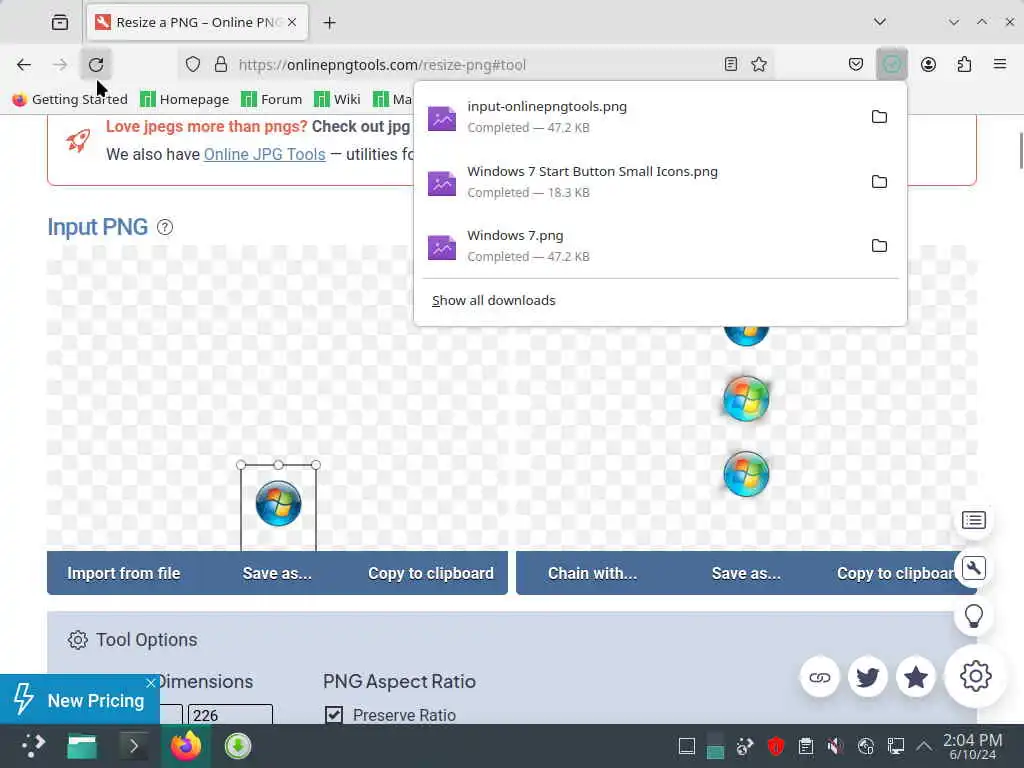Click Chain with button

592,573
